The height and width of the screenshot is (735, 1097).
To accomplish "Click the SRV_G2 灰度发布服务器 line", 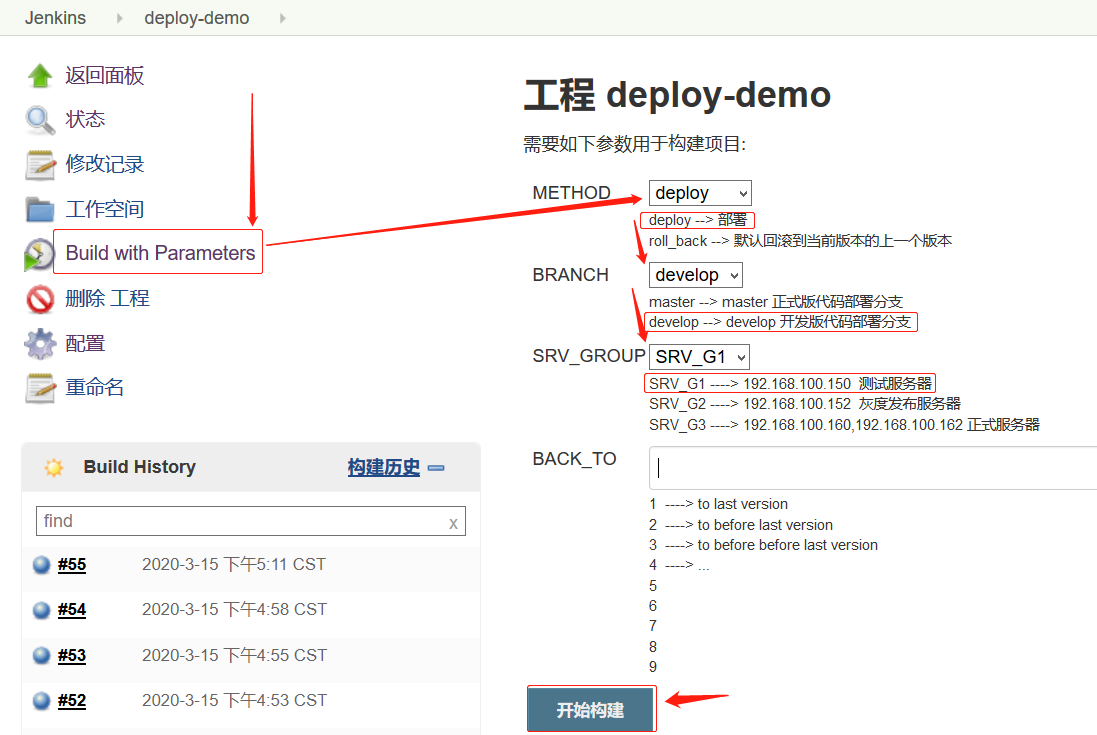I will click(x=805, y=404).
